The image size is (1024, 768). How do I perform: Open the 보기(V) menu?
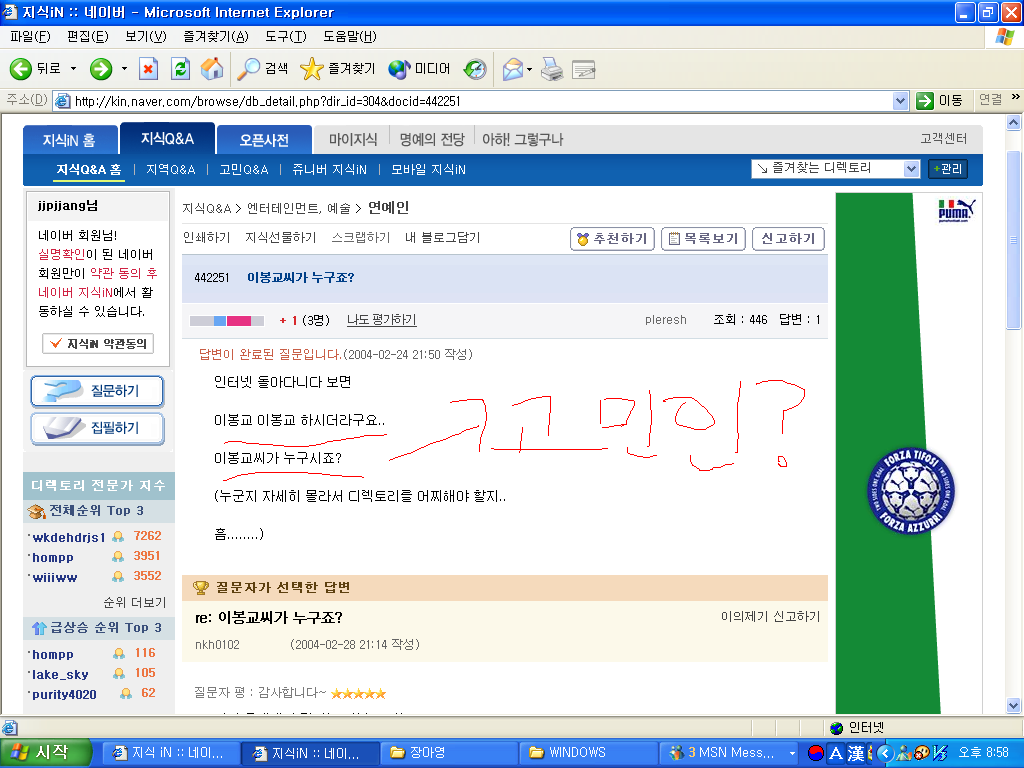pos(146,37)
